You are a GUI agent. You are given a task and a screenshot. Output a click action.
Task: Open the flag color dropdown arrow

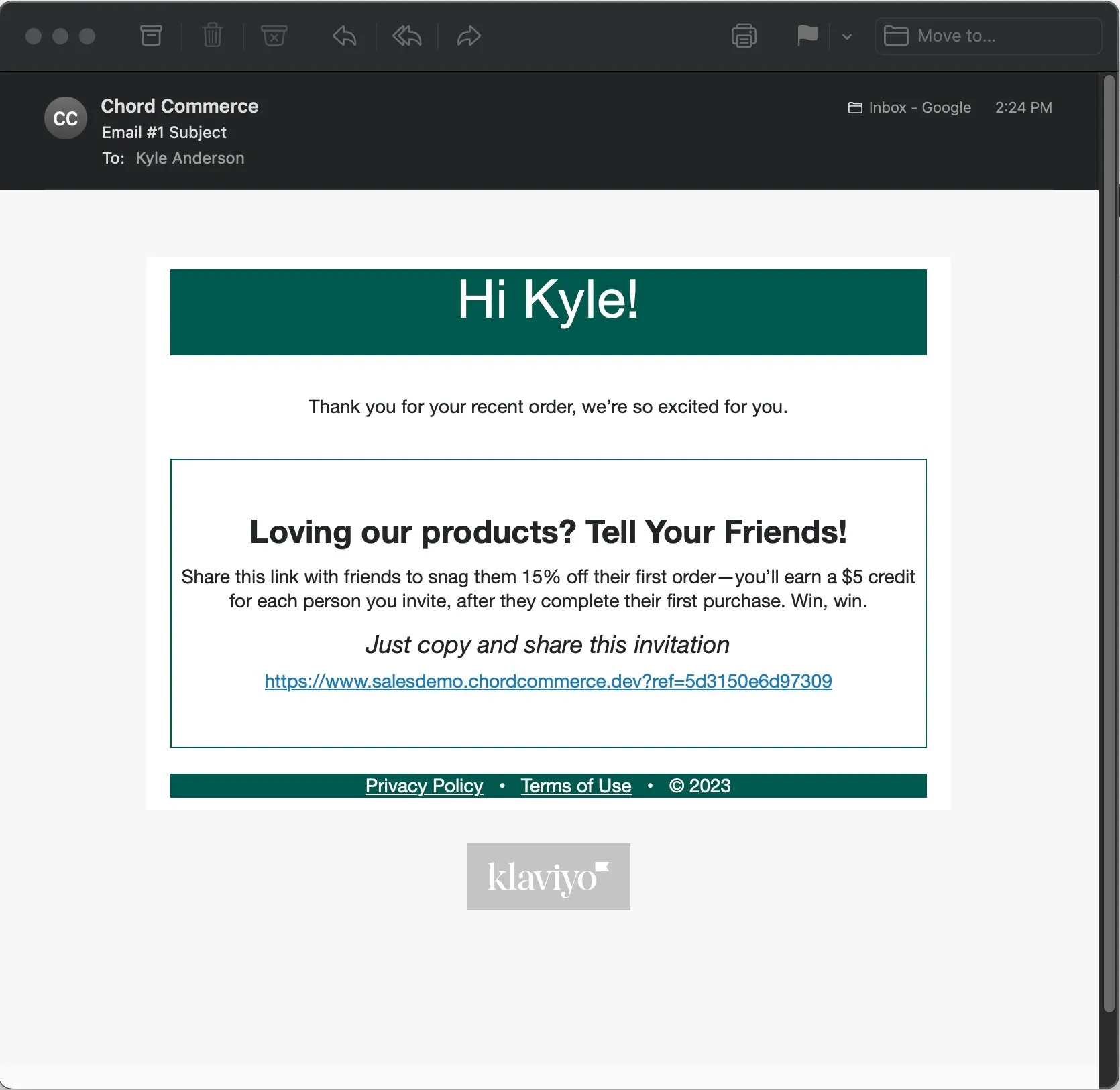[847, 36]
